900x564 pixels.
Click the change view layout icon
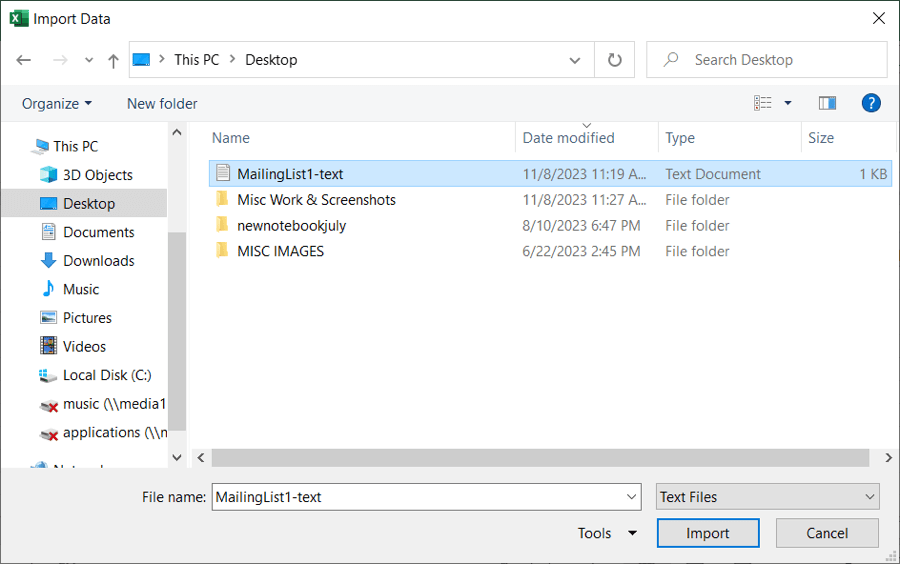(763, 103)
